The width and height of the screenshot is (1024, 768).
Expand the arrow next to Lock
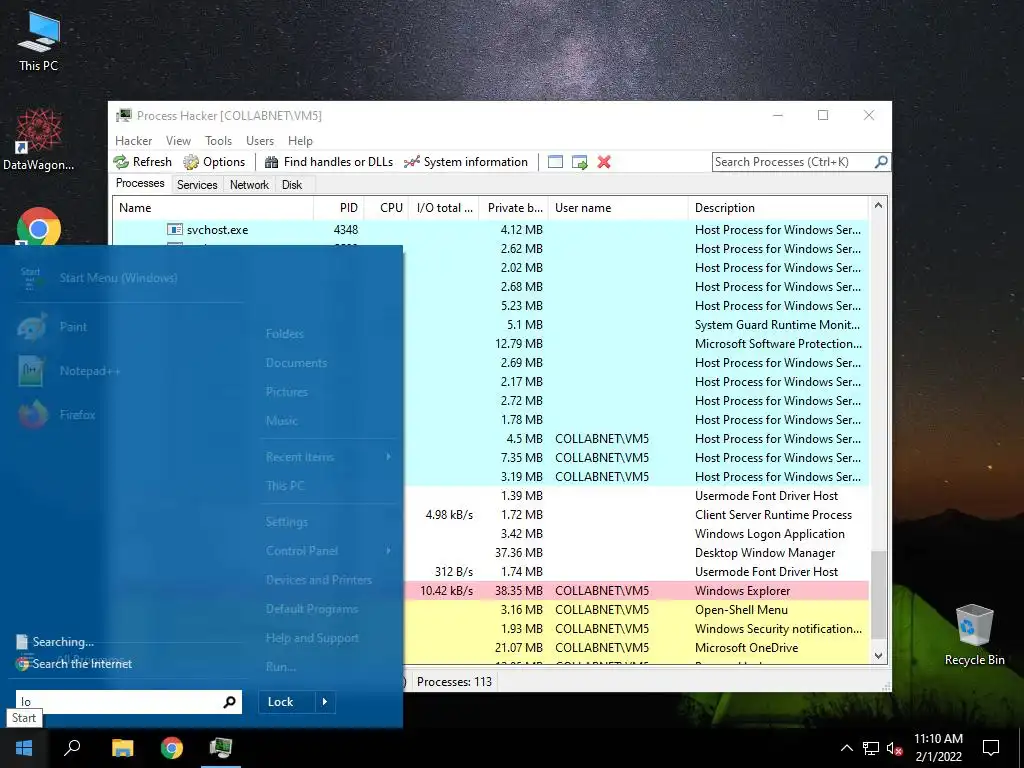click(325, 702)
